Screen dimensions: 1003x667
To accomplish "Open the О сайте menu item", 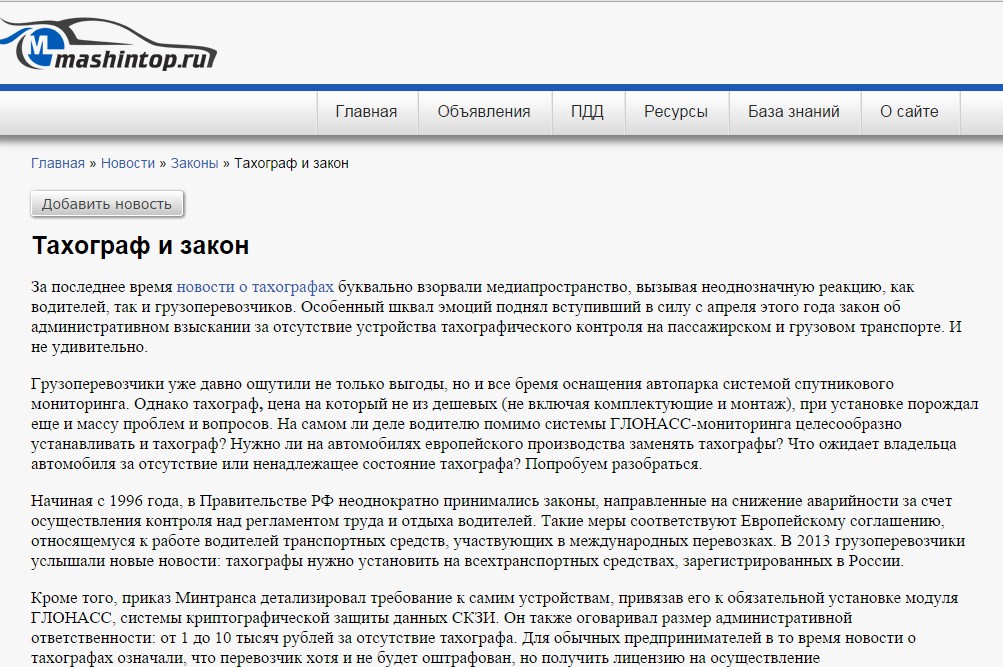I will (x=909, y=112).
